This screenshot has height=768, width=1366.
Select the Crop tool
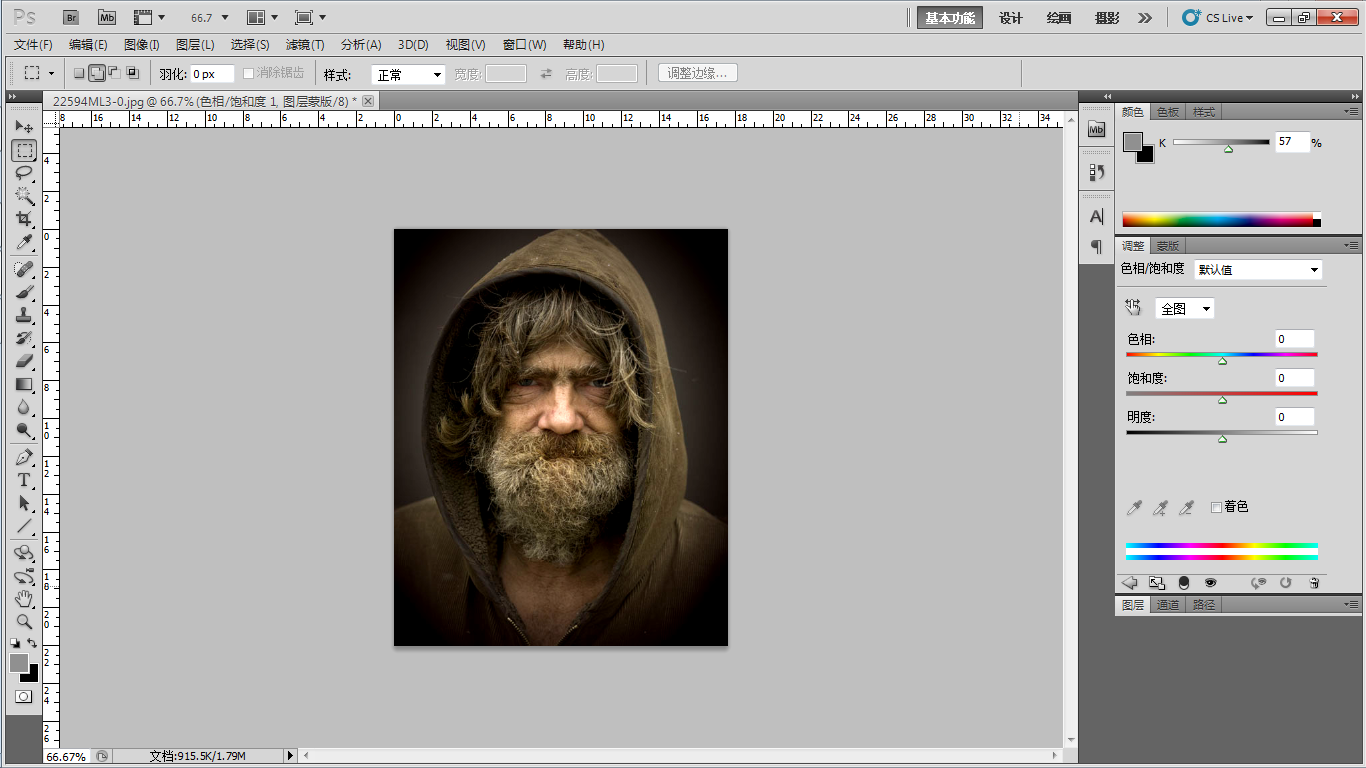click(x=24, y=219)
